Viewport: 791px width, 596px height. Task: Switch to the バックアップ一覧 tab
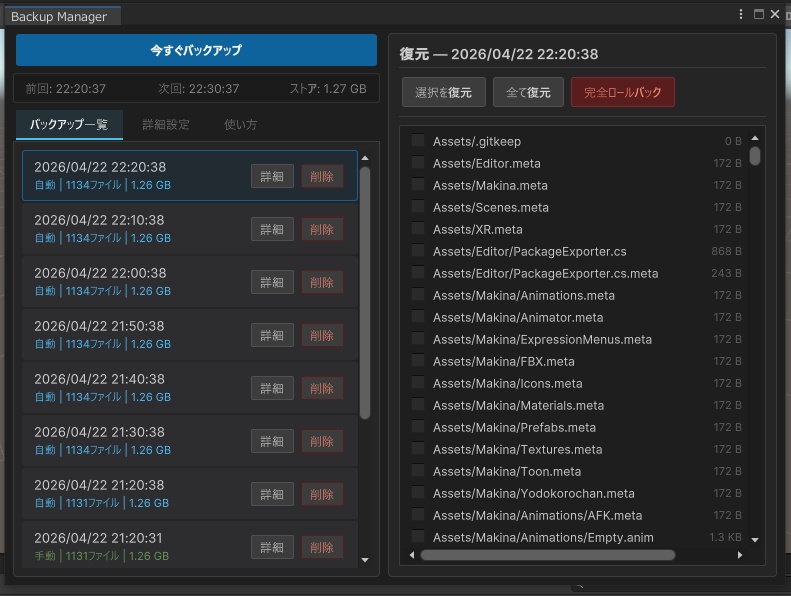[69, 125]
